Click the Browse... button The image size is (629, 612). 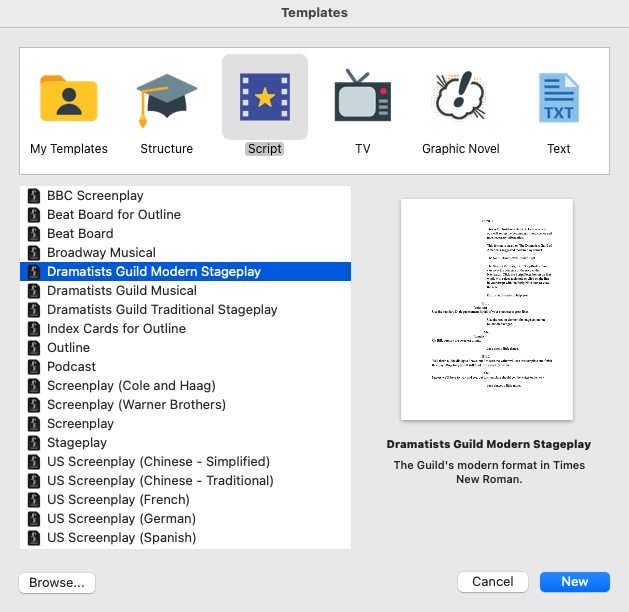pyautogui.click(x=57, y=582)
